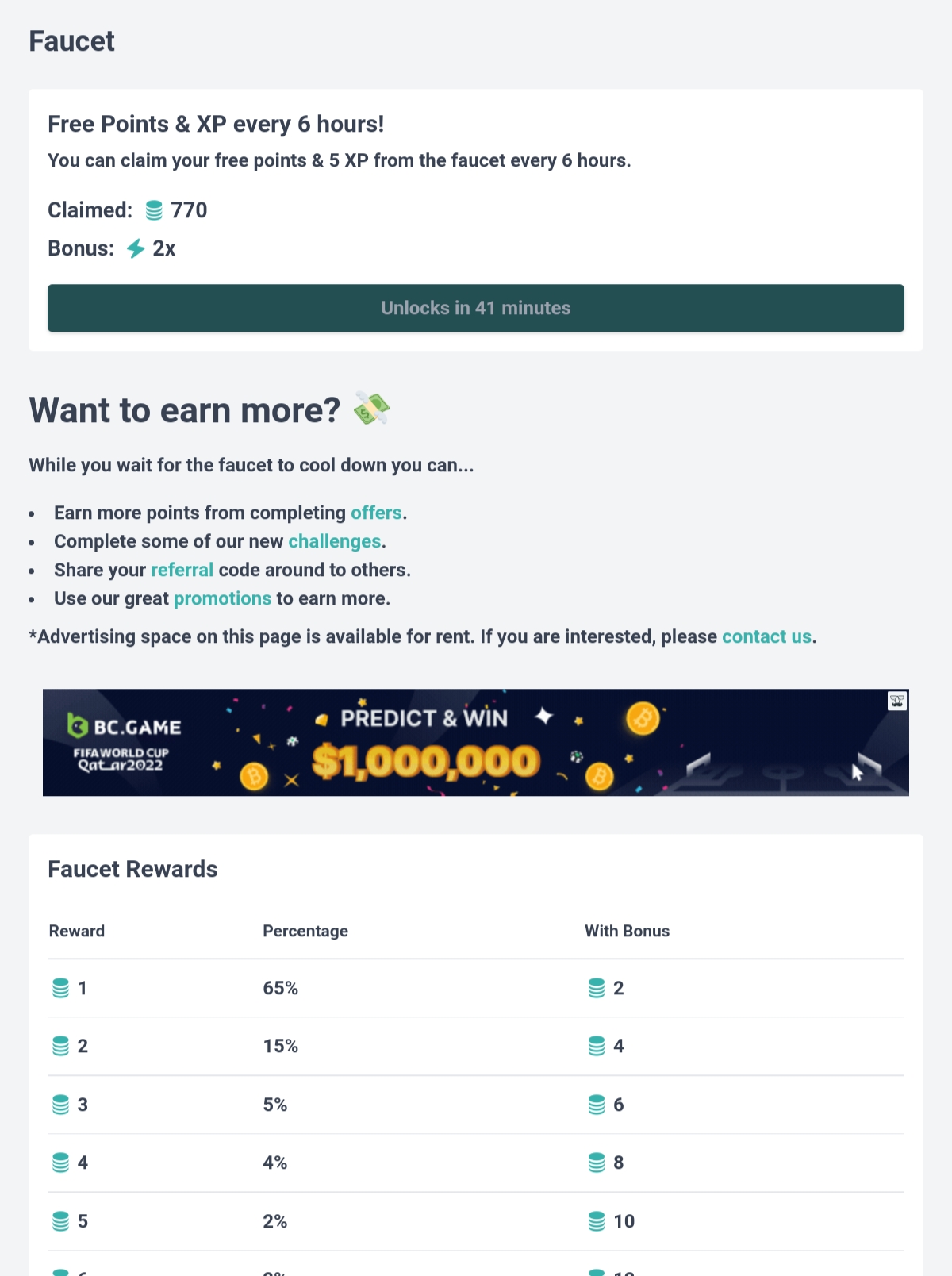Image resolution: width=952 pixels, height=1276 pixels.
Task: Click the coin icon in reward row 3
Action: pyautogui.click(x=60, y=1105)
